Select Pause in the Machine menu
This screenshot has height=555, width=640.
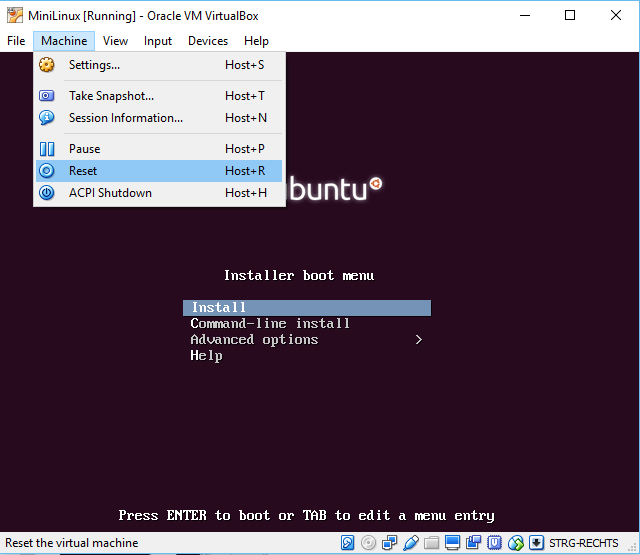click(159, 149)
